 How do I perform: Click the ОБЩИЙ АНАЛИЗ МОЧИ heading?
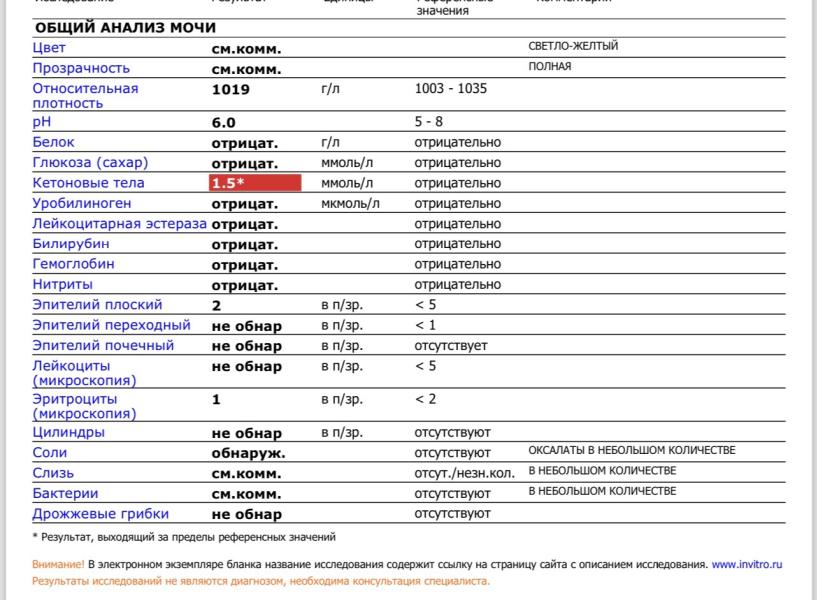[125, 28]
